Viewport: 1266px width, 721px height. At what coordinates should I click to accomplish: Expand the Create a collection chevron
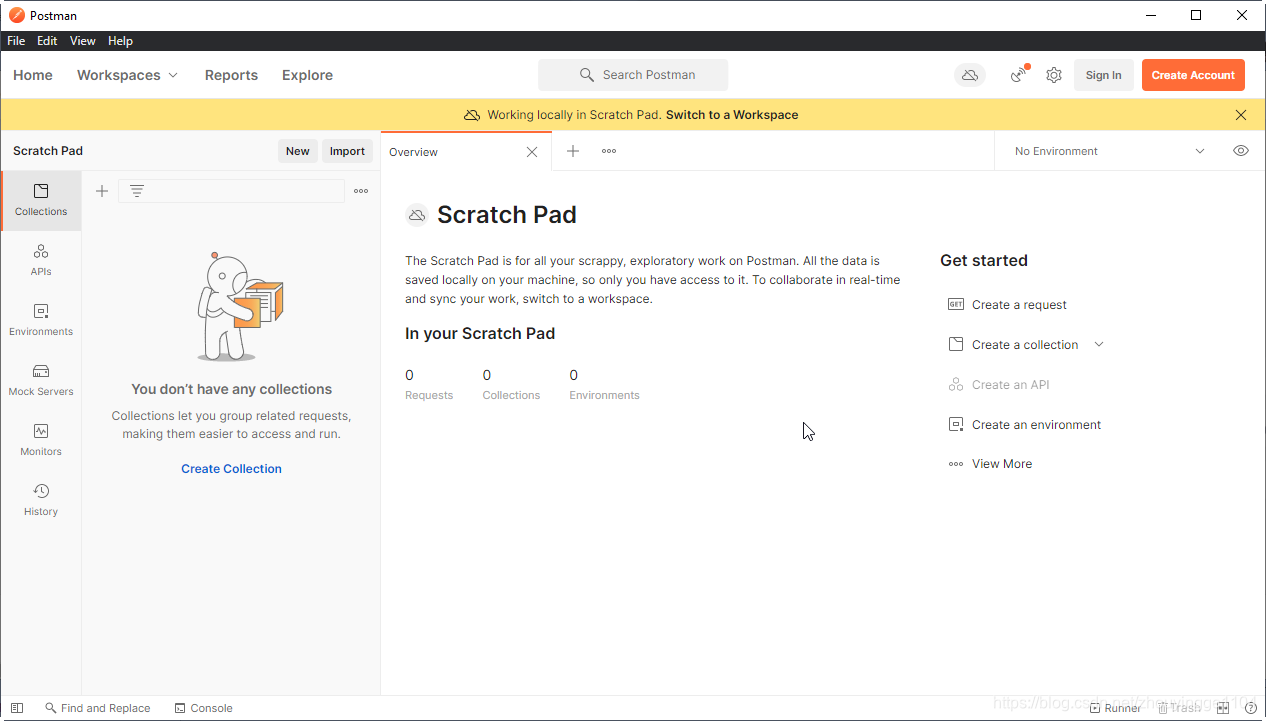click(x=1098, y=344)
